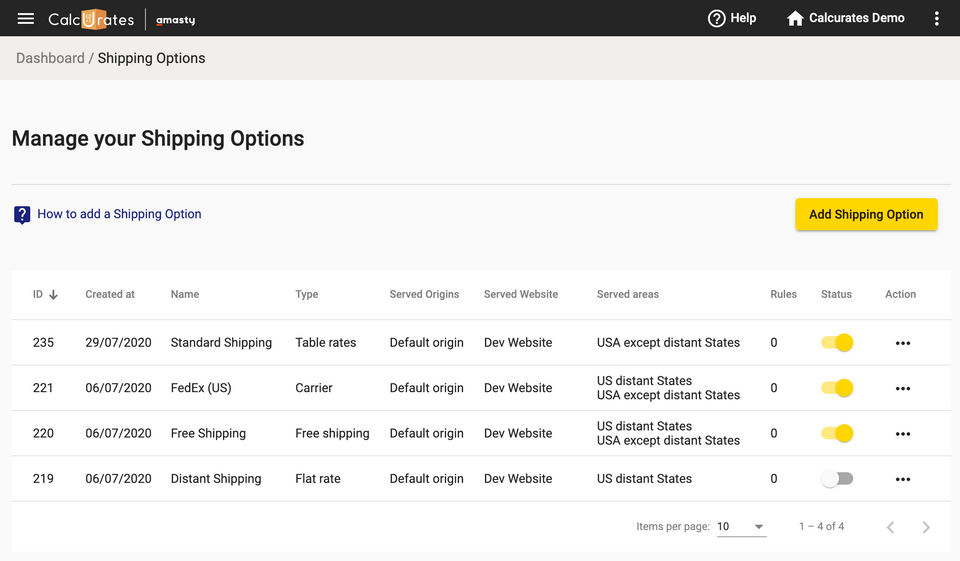This screenshot has height=561, width=960.
Task: Open Help from the question mark icon
Action: [x=716, y=18]
